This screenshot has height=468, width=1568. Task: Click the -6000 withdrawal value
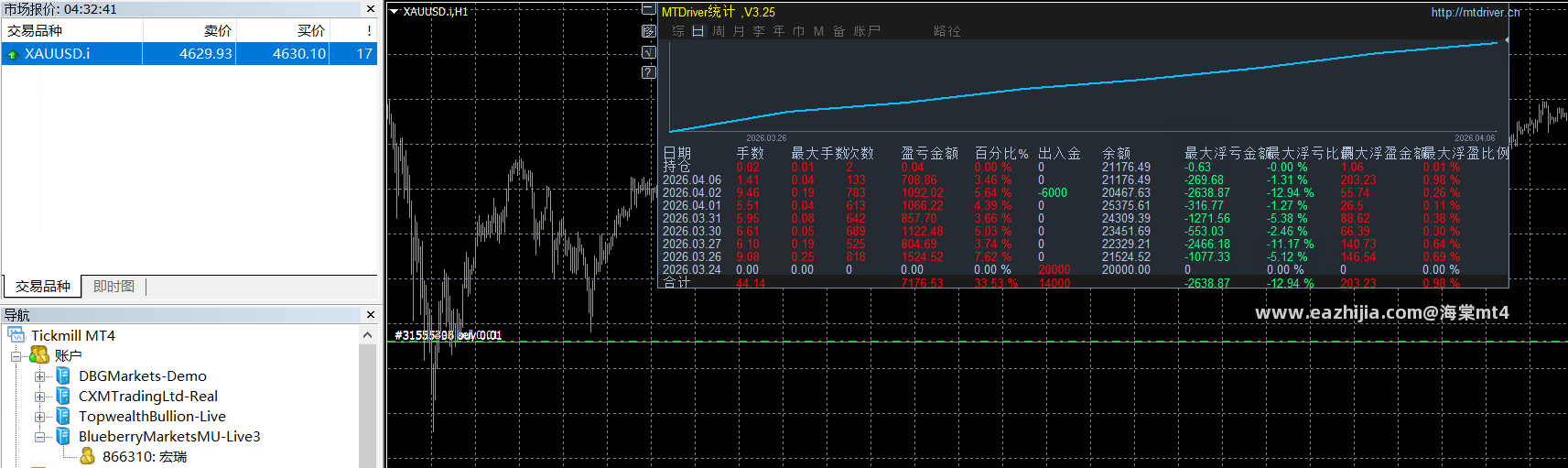click(x=1053, y=193)
